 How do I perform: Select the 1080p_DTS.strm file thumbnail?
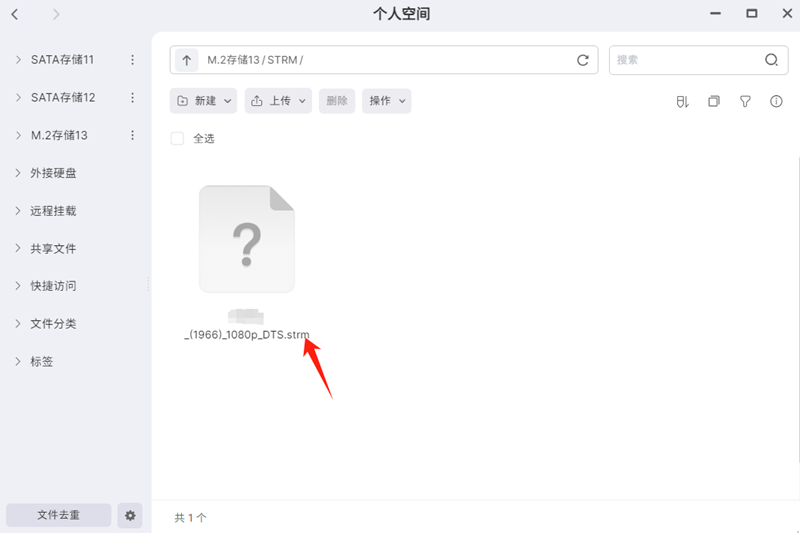coord(247,239)
